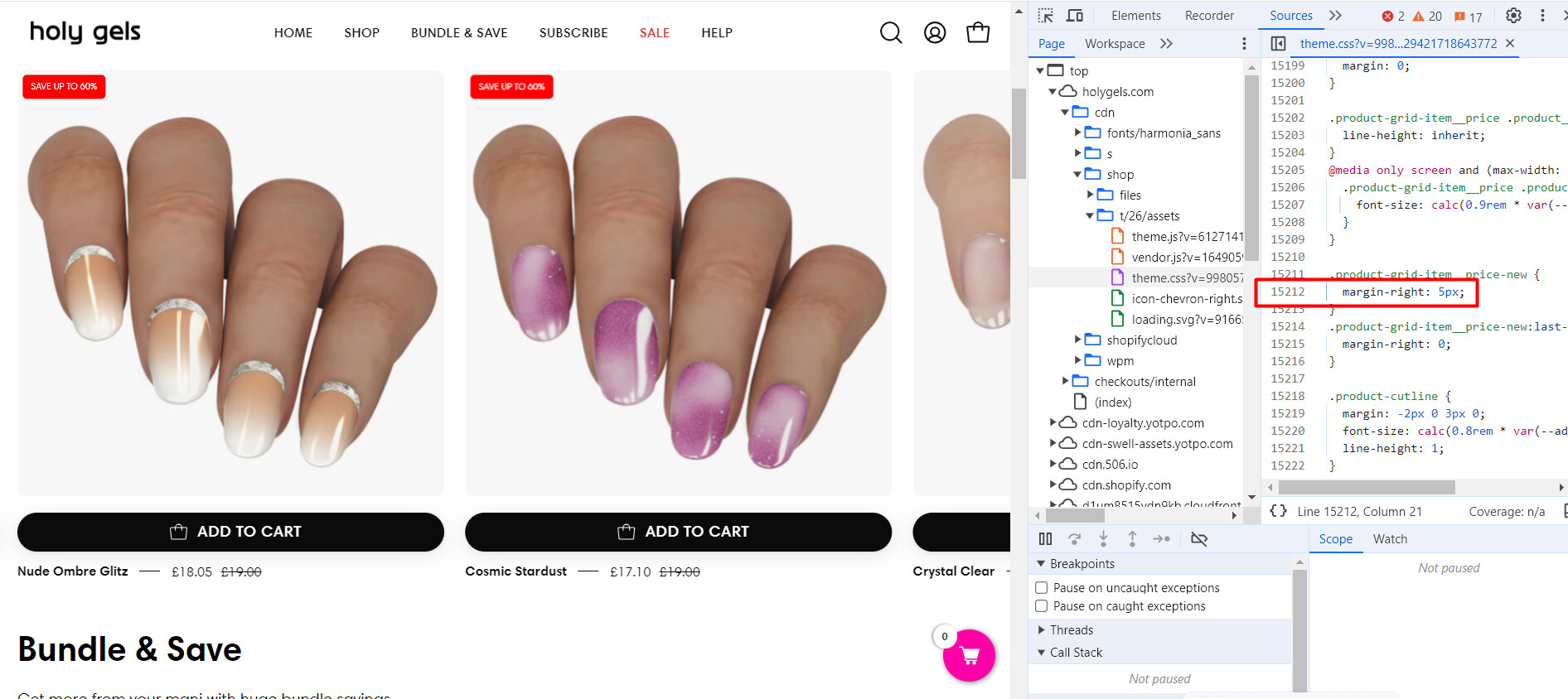The height and width of the screenshot is (699, 1568).
Task: Click the issues count indicator
Action: pyautogui.click(x=1469, y=17)
